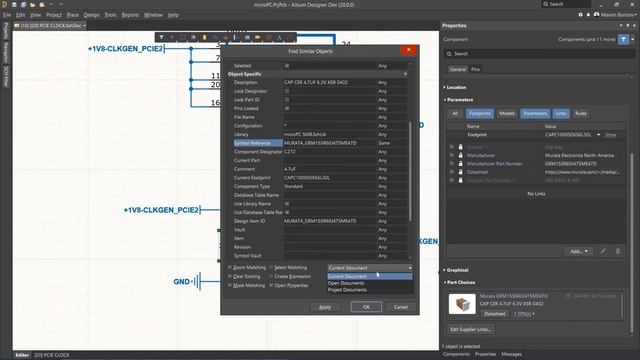Toggle the Pins Locked checkbox
This screenshot has width=640, height=360.
(x=287, y=108)
